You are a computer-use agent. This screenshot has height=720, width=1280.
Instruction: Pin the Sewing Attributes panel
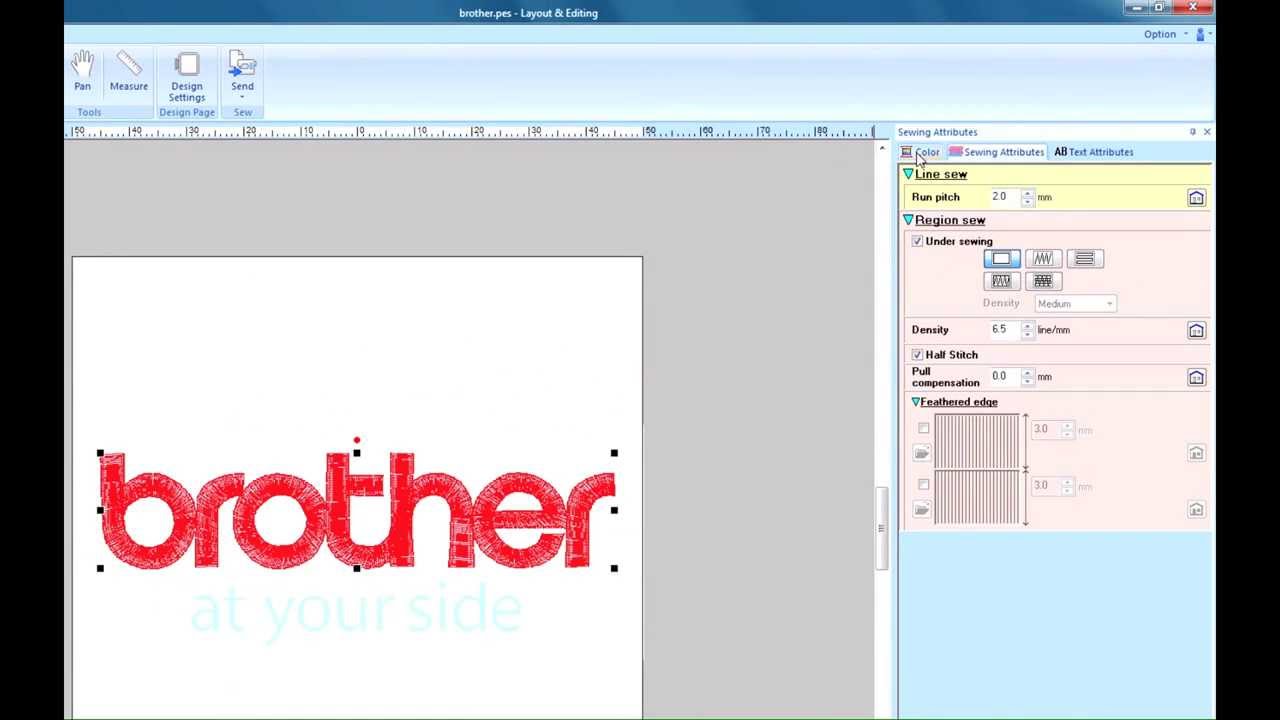(x=1192, y=132)
